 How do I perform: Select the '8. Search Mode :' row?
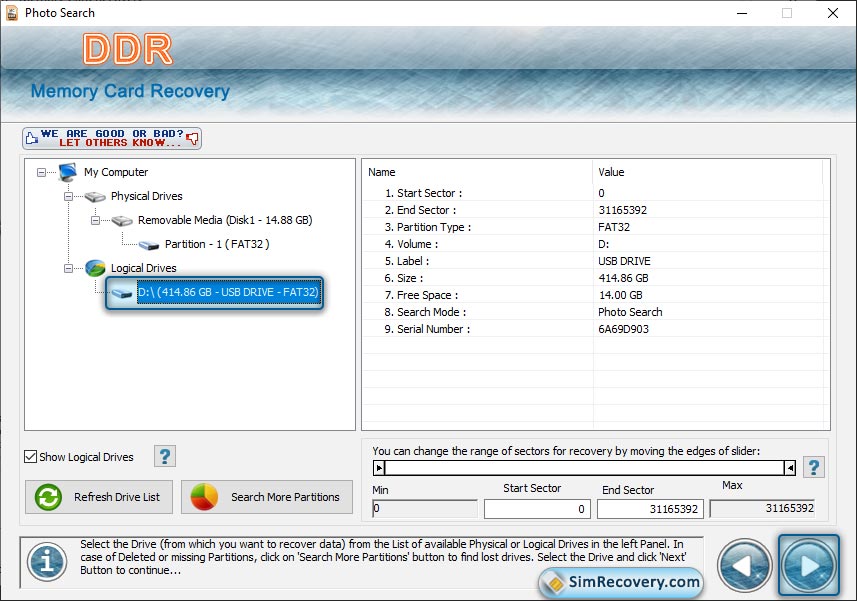[x=596, y=312]
